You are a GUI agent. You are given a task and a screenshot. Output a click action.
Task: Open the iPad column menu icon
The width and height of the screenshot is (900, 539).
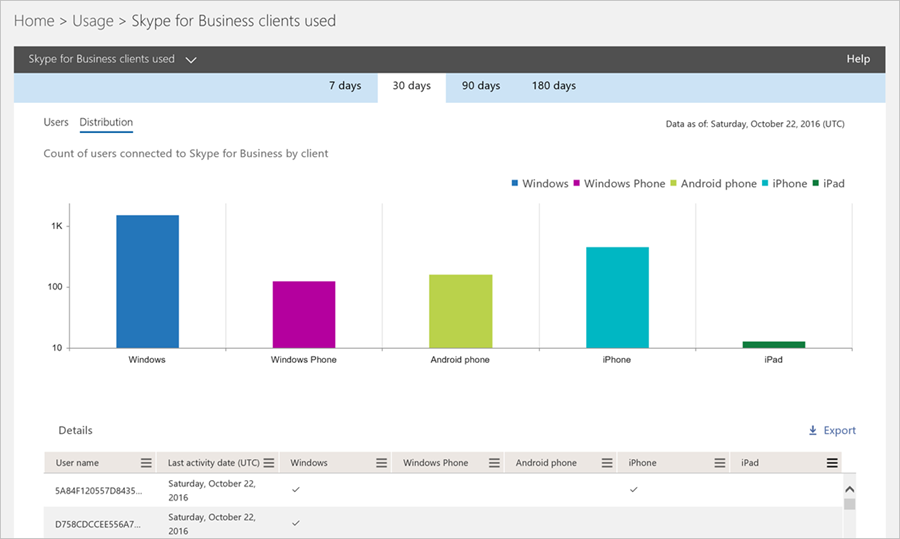pyautogui.click(x=832, y=463)
